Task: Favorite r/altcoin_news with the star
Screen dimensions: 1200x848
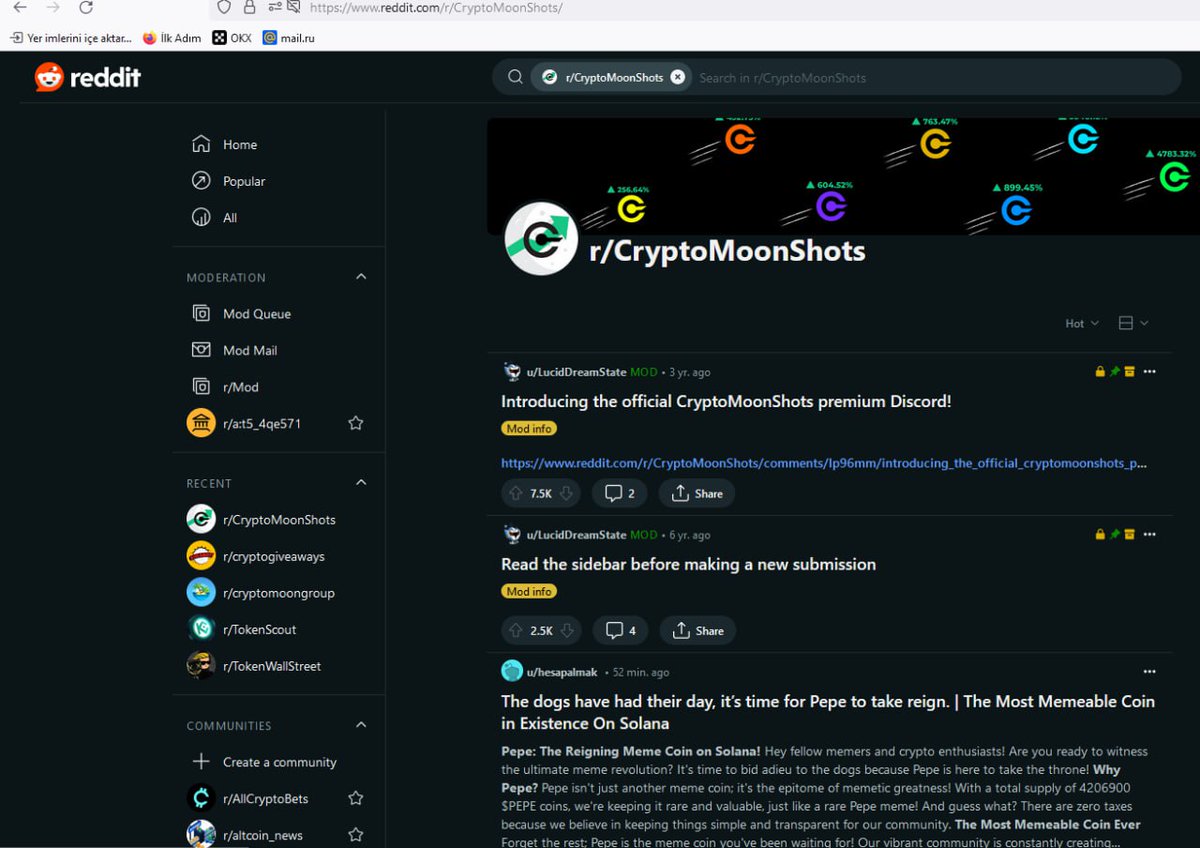Action: pyautogui.click(x=355, y=835)
